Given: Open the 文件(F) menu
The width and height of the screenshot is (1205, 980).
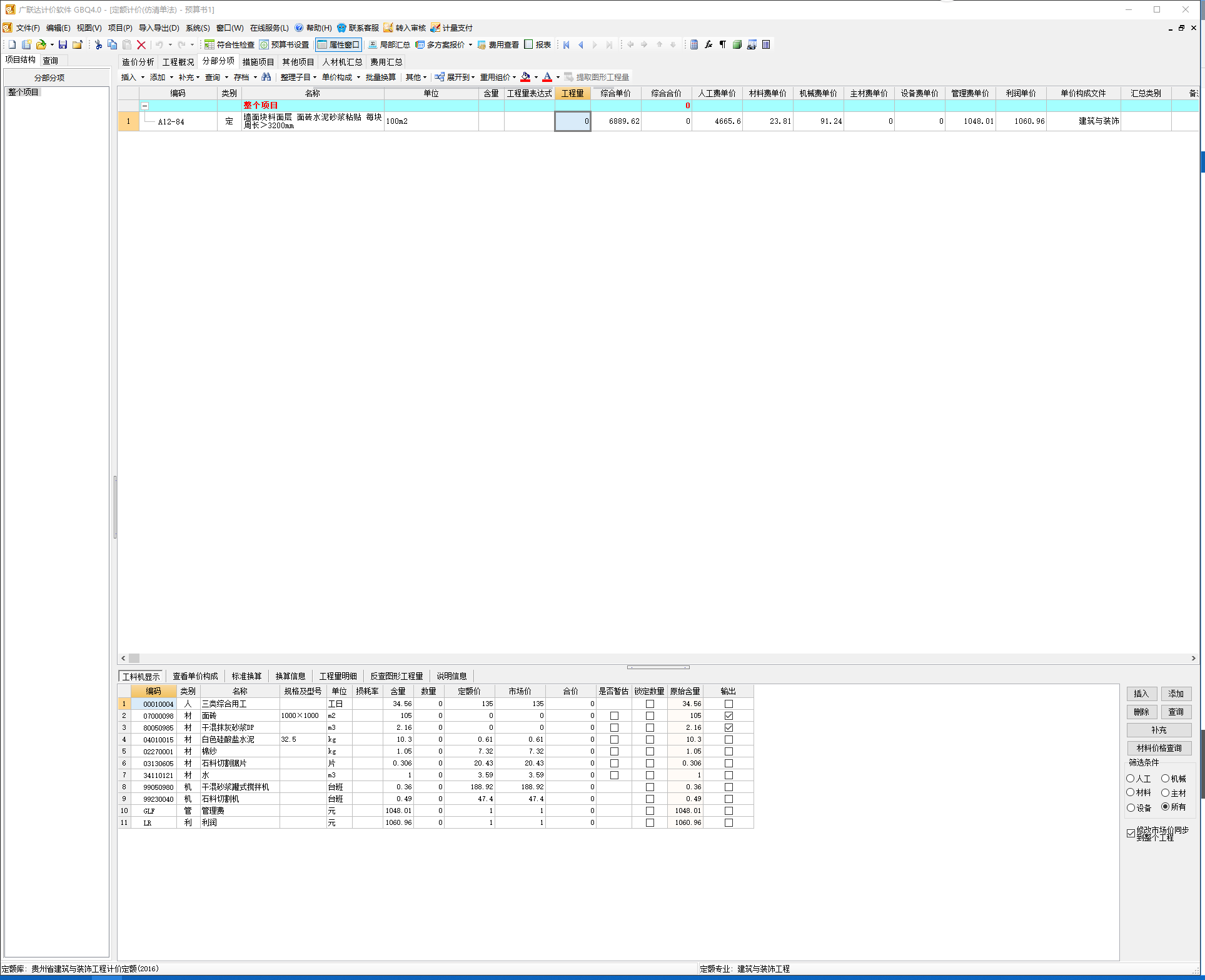Looking at the screenshot, I should pyautogui.click(x=28, y=28).
